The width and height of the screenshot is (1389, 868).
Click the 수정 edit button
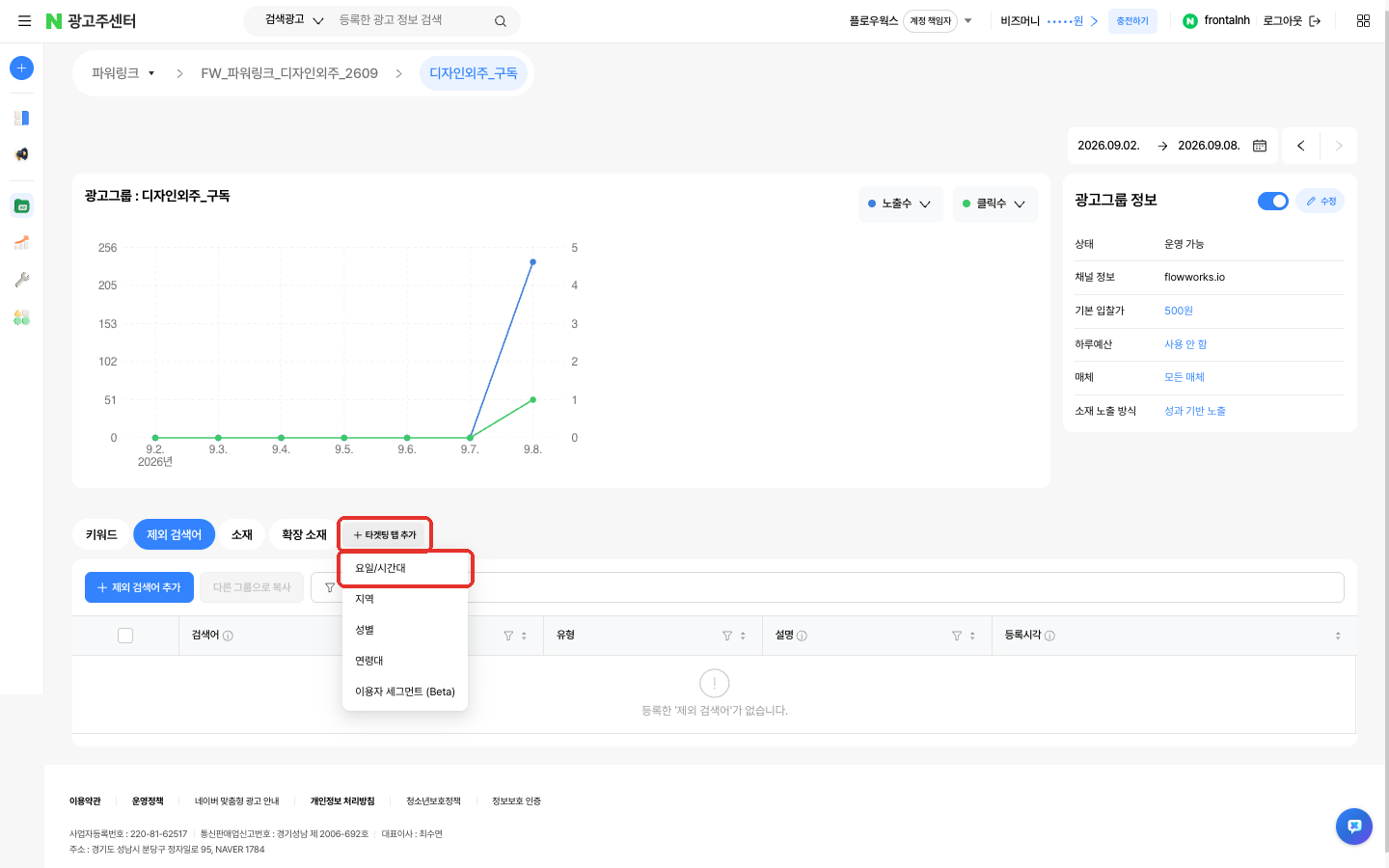[x=1321, y=201]
